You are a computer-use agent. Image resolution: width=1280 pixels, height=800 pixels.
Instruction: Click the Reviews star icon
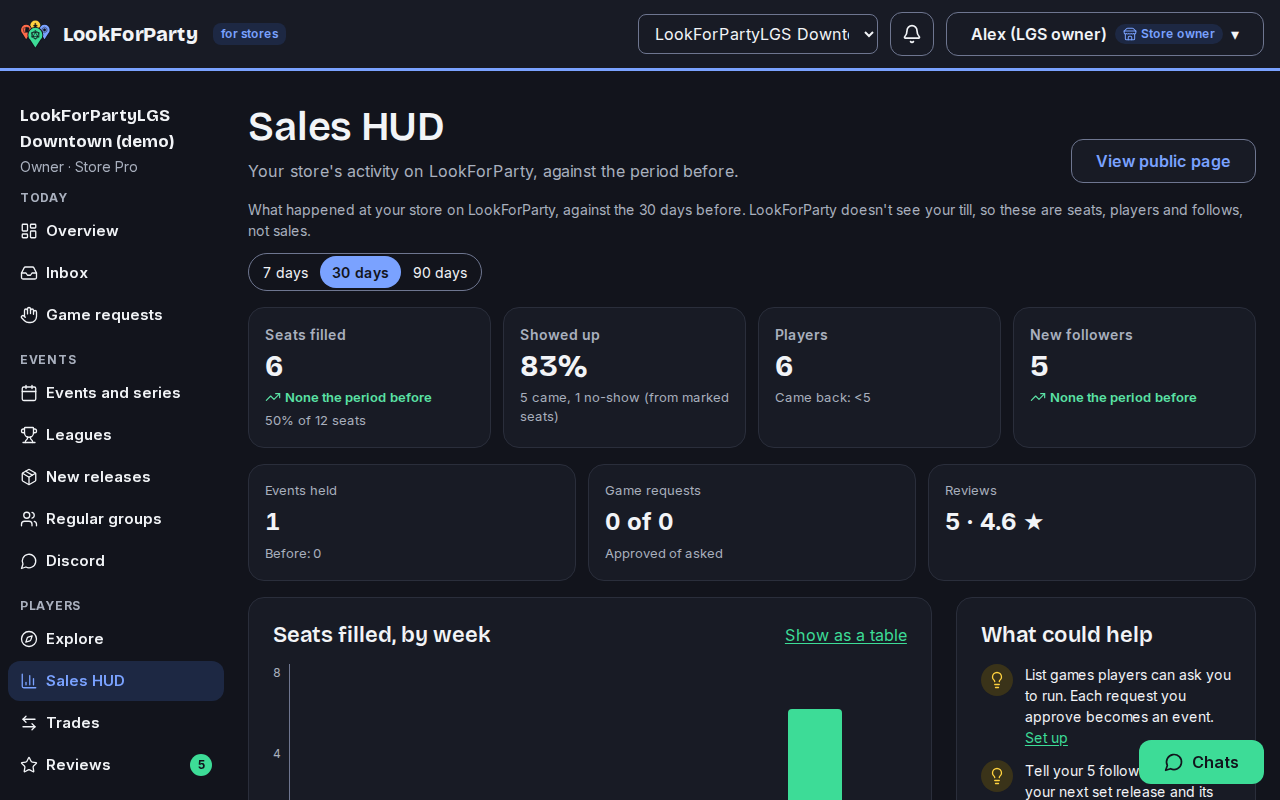pos(29,765)
